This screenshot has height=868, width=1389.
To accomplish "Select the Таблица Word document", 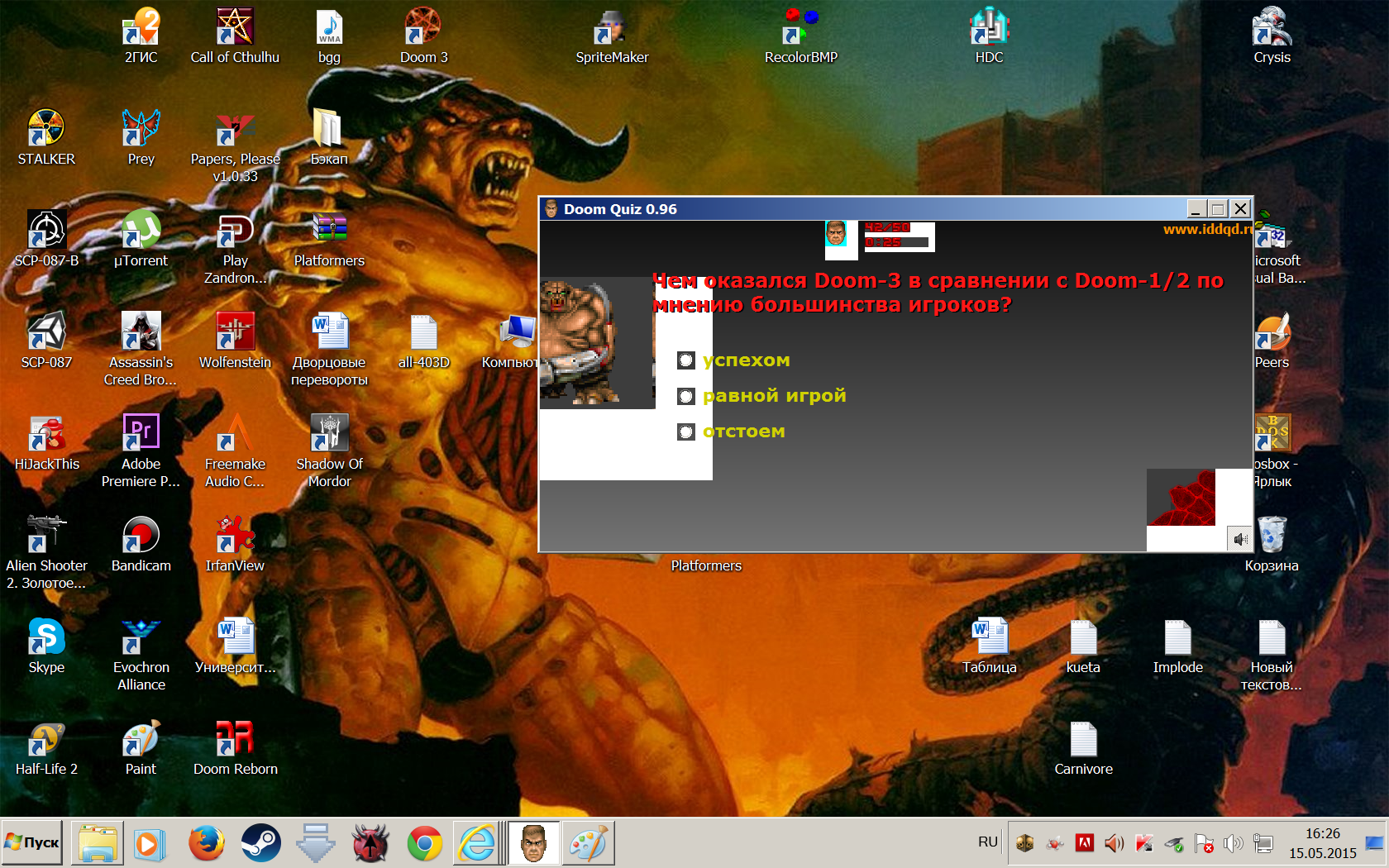I will (989, 646).
